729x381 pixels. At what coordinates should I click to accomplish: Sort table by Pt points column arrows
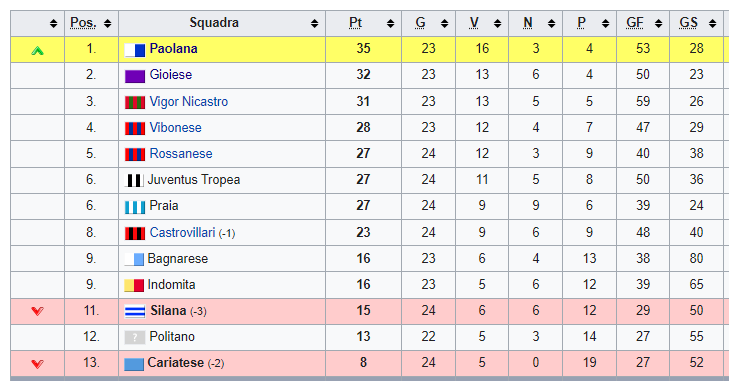point(391,23)
